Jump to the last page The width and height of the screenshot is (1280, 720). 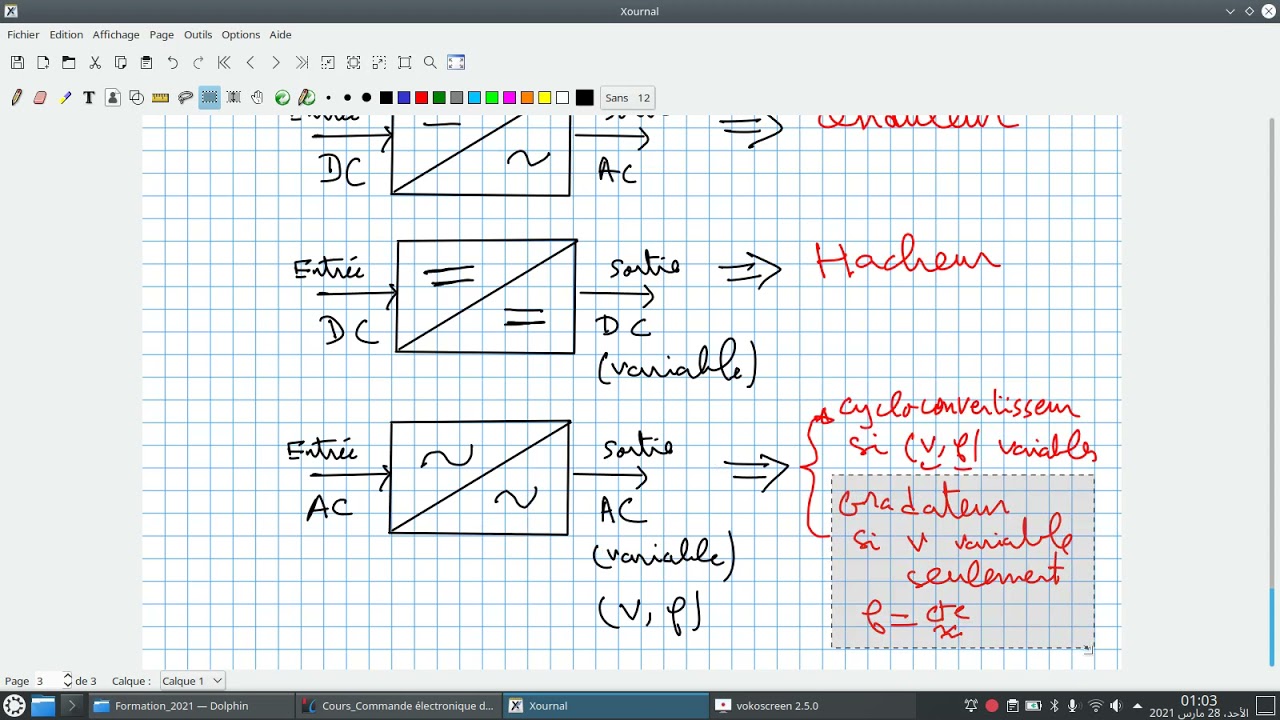point(302,62)
